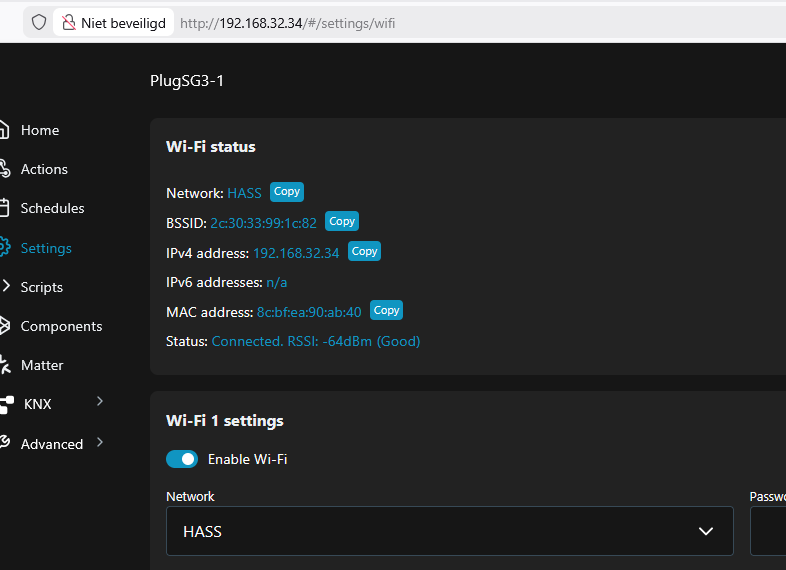Open the Schedules menu item
786x570 pixels.
click(52, 208)
